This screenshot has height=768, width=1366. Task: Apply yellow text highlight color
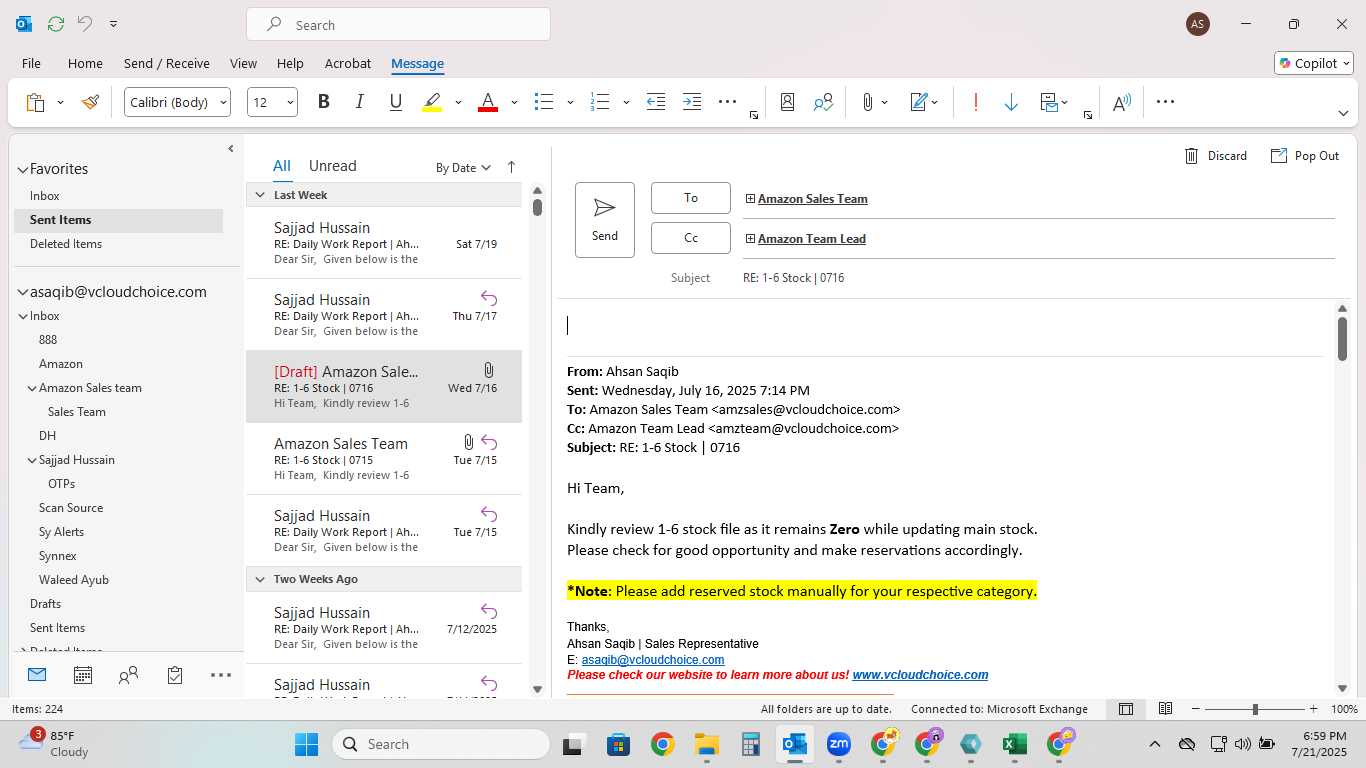click(x=432, y=102)
